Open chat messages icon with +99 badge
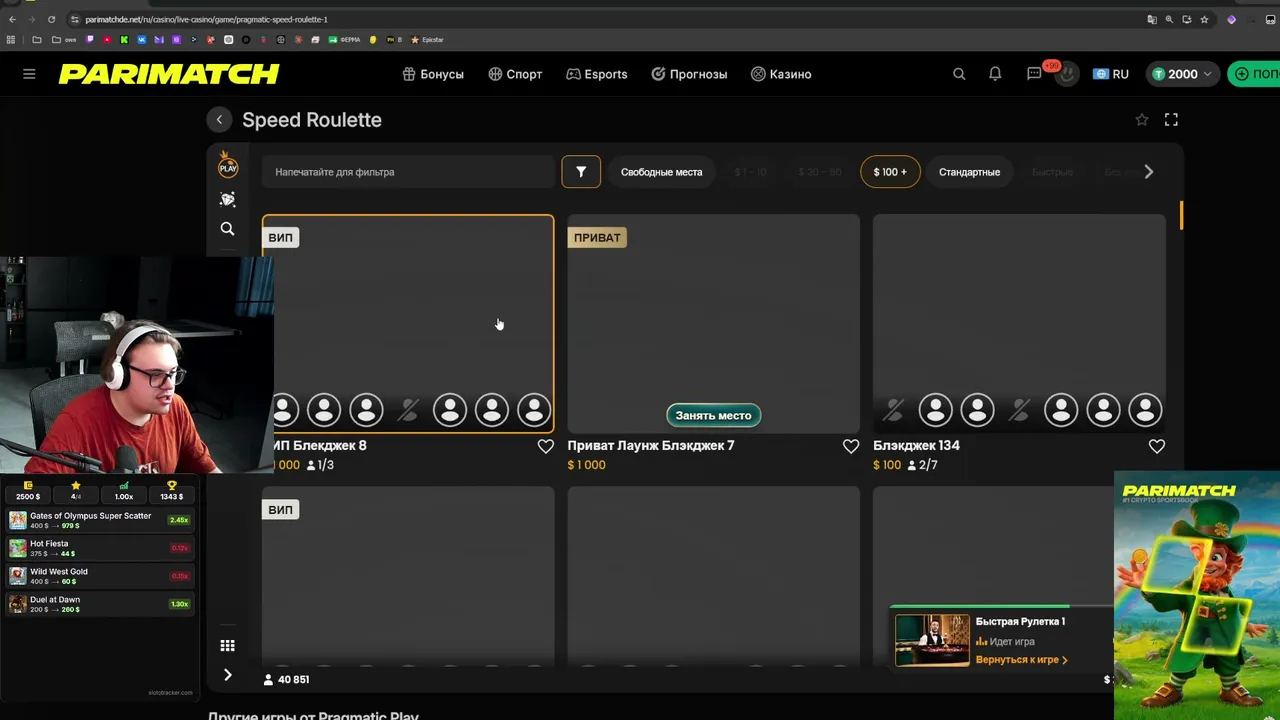 click(x=1035, y=74)
